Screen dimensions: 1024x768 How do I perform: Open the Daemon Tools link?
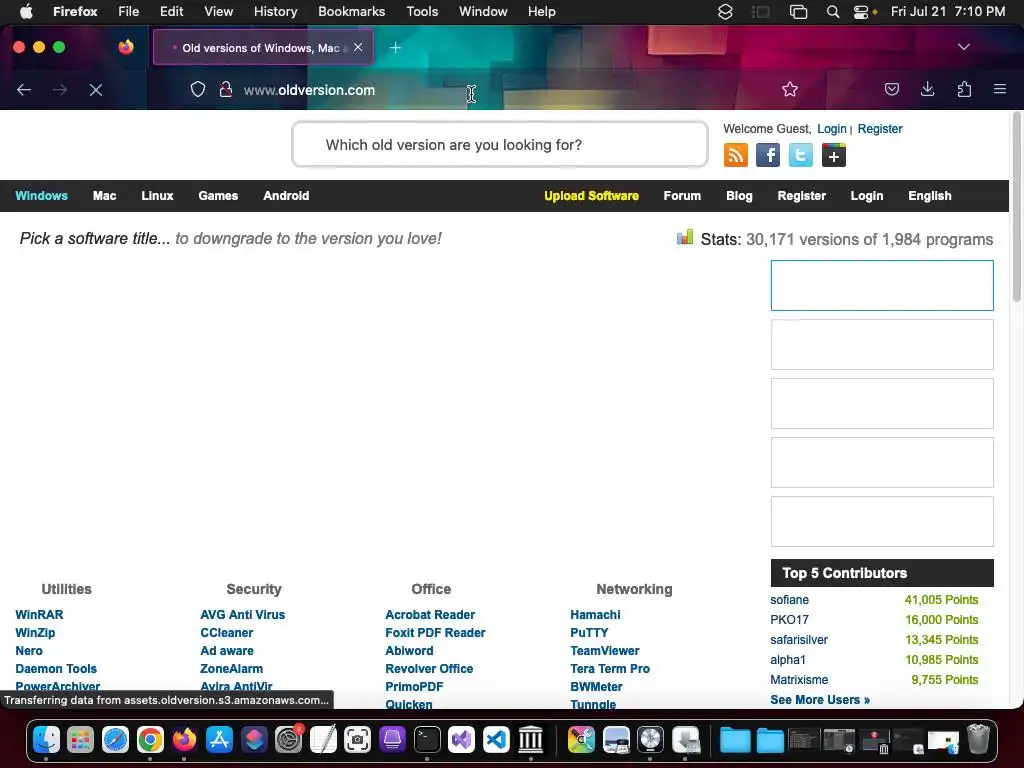click(x=56, y=669)
